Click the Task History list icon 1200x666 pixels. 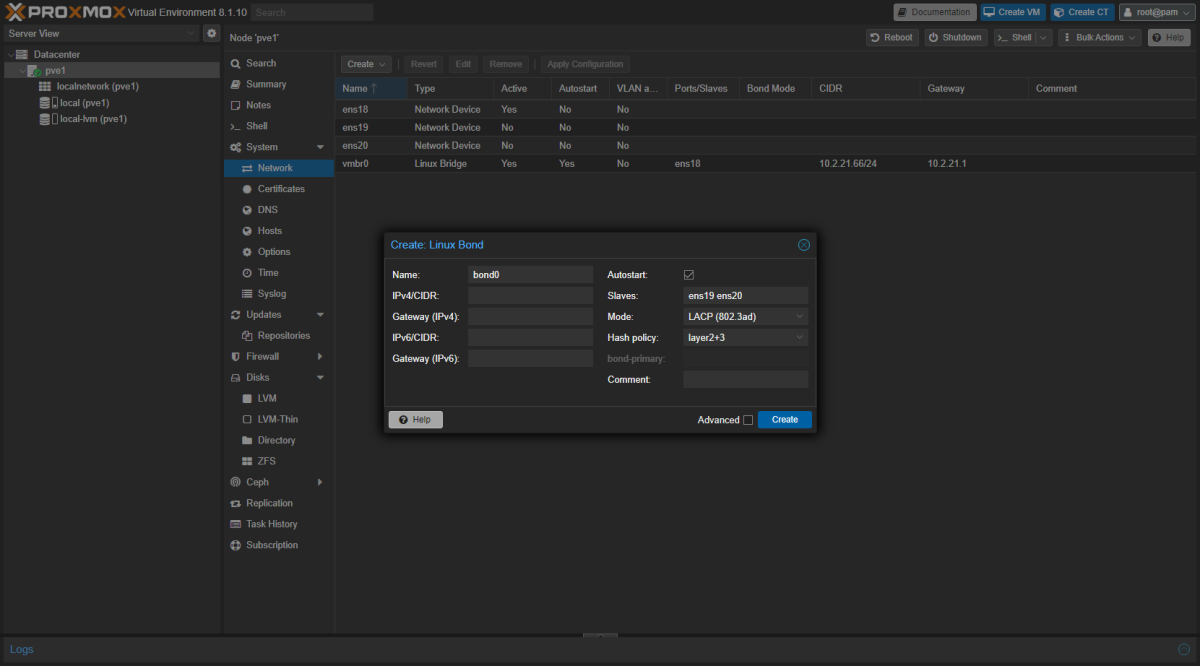click(x=236, y=524)
